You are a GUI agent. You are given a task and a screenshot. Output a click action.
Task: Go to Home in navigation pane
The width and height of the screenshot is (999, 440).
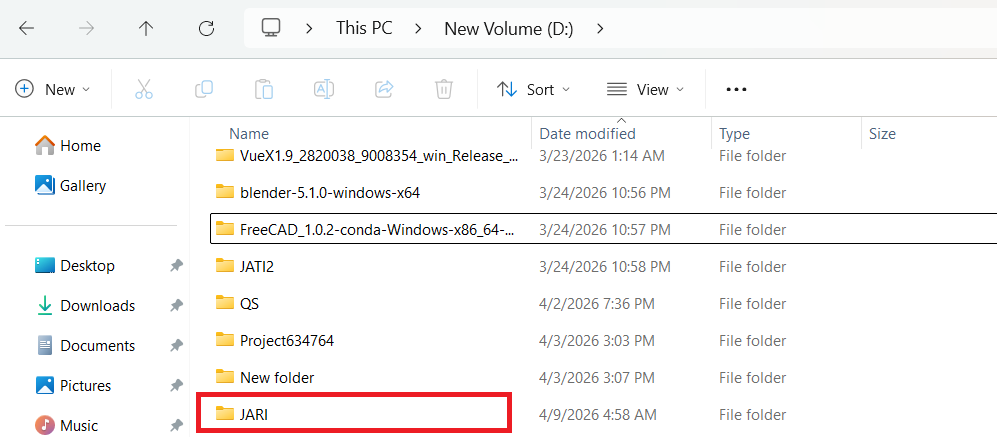click(80, 146)
